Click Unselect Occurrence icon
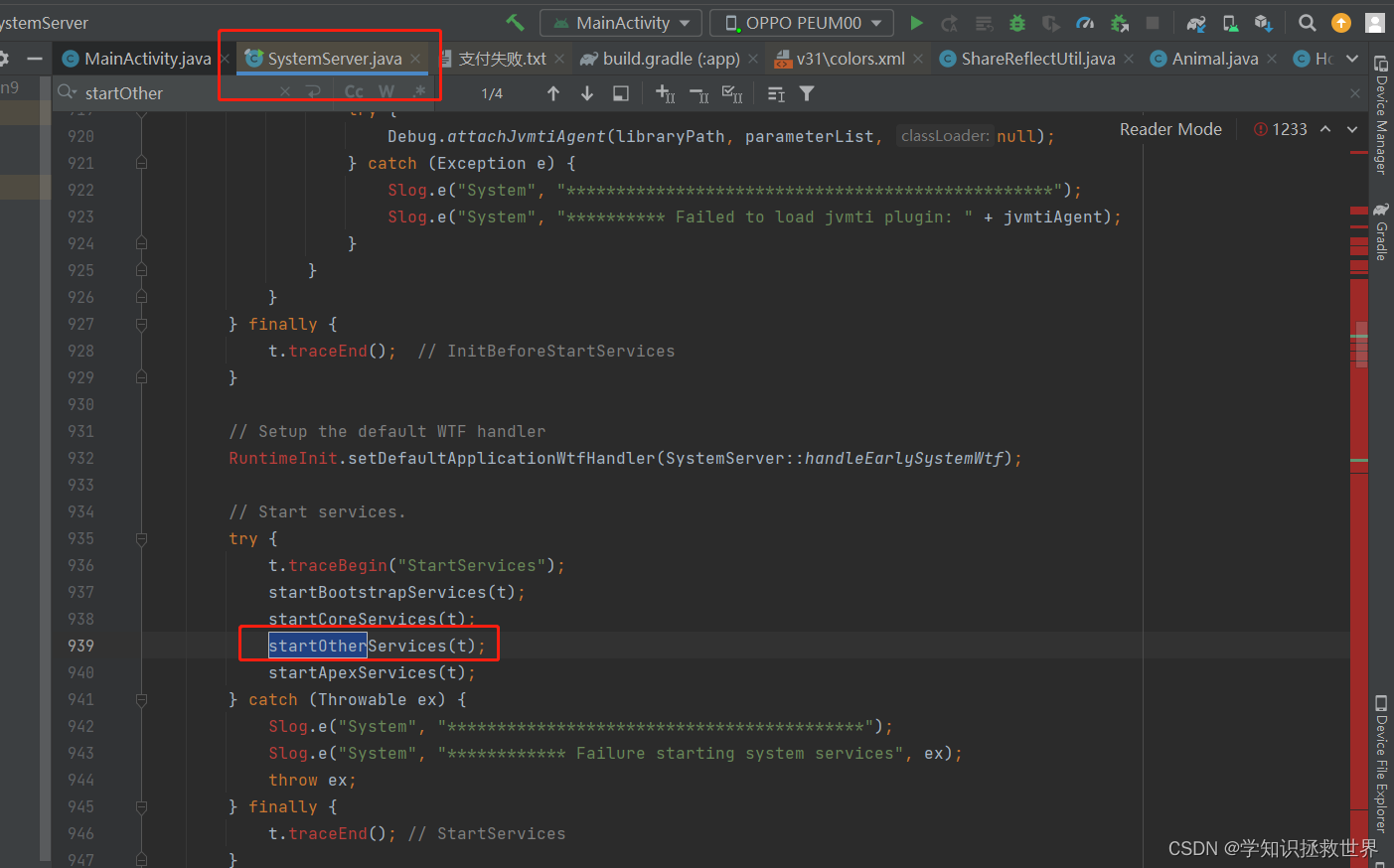This screenshot has height=868, width=1394. point(699,93)
